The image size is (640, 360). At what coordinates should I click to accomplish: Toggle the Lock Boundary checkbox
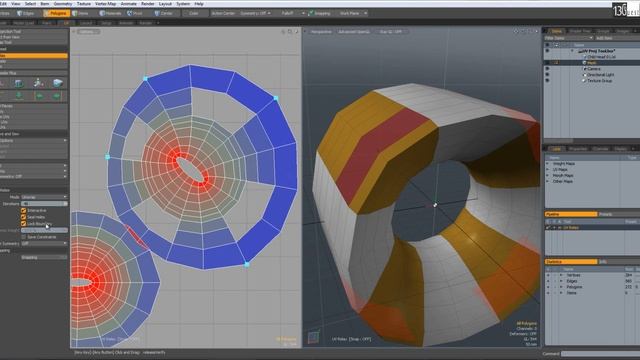coord(23,224)
